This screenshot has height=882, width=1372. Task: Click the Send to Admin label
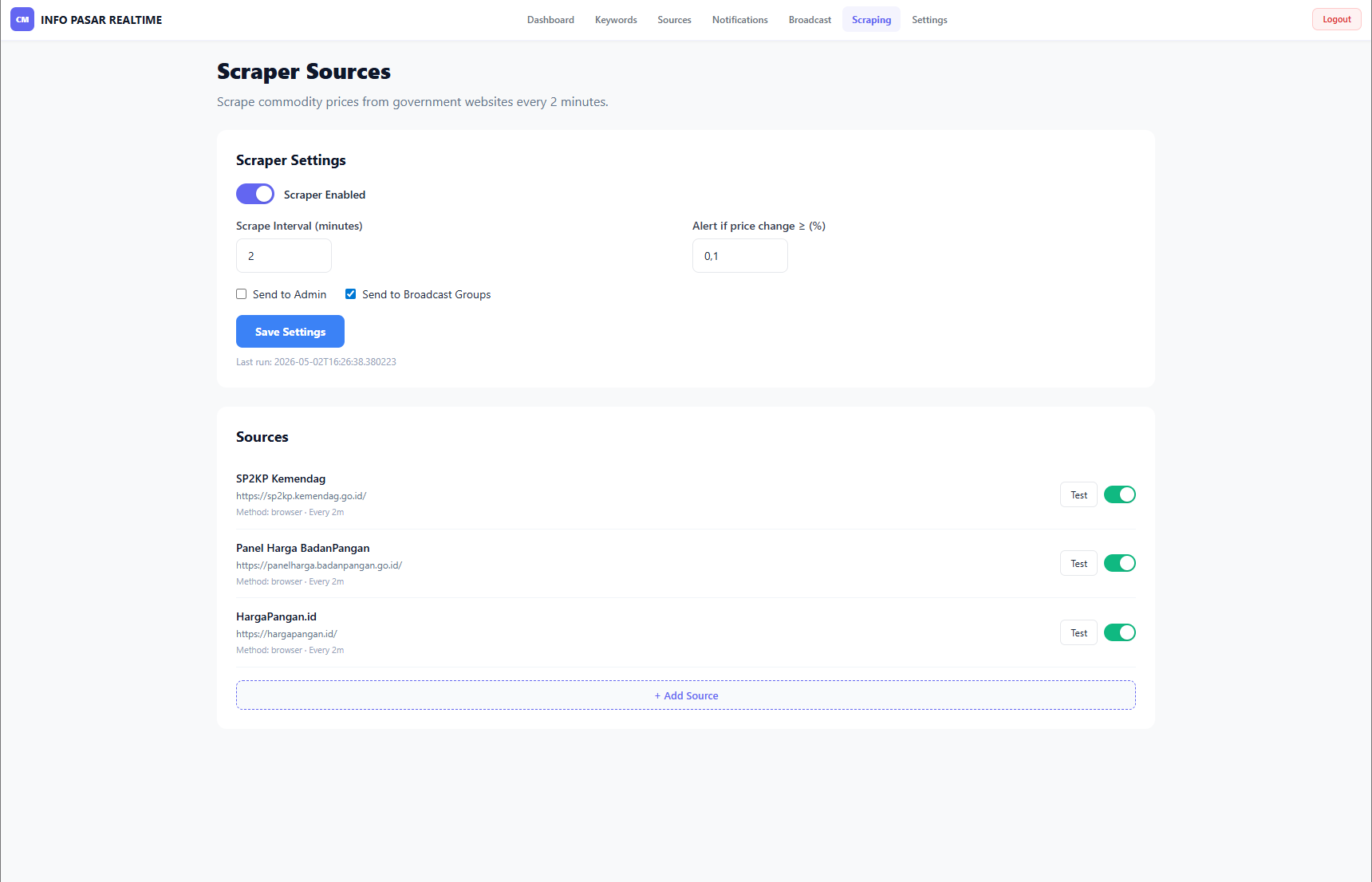coord(290,294)
